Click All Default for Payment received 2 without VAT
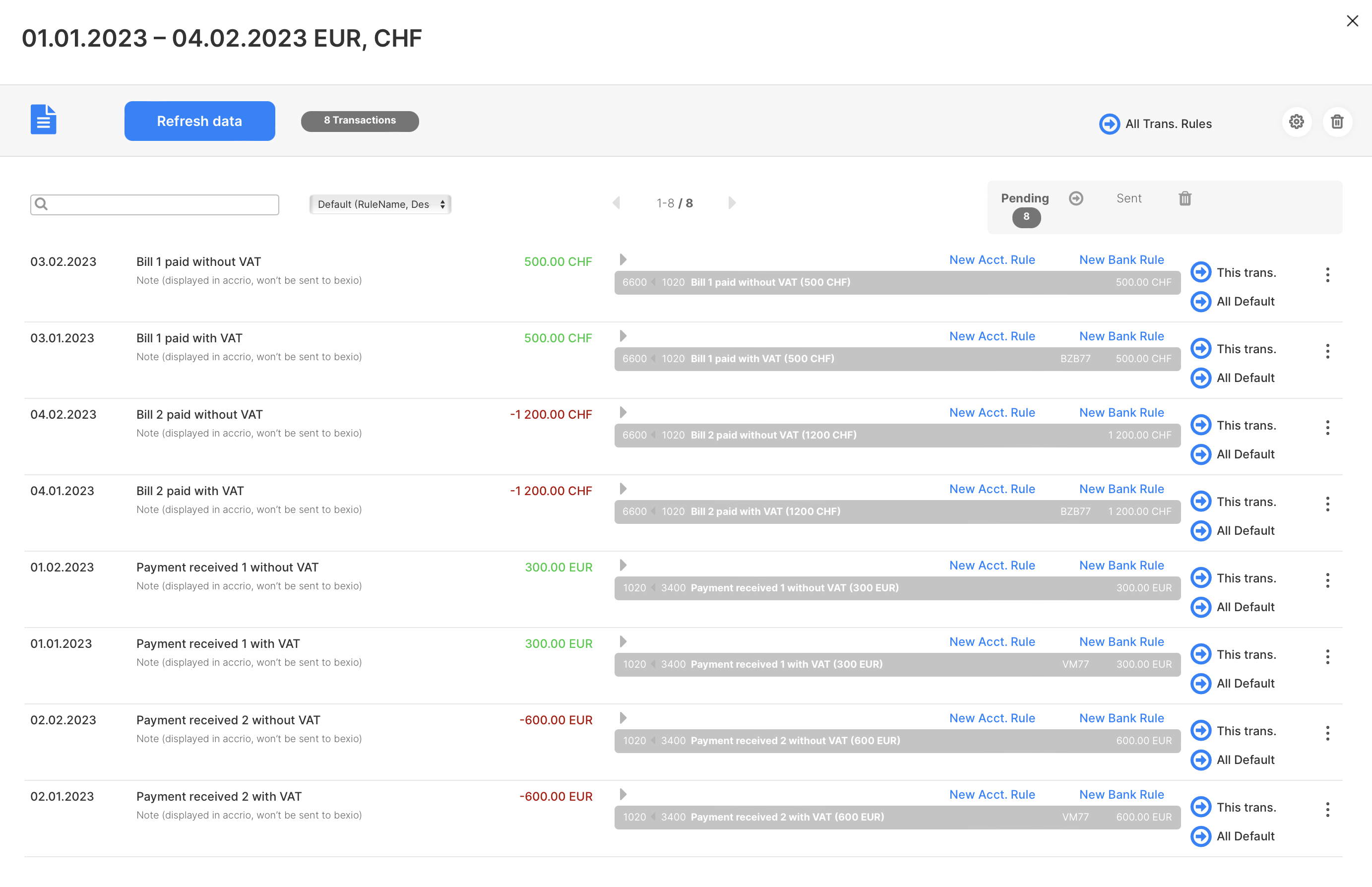The image size is (1372, 887). (1233, 760)
